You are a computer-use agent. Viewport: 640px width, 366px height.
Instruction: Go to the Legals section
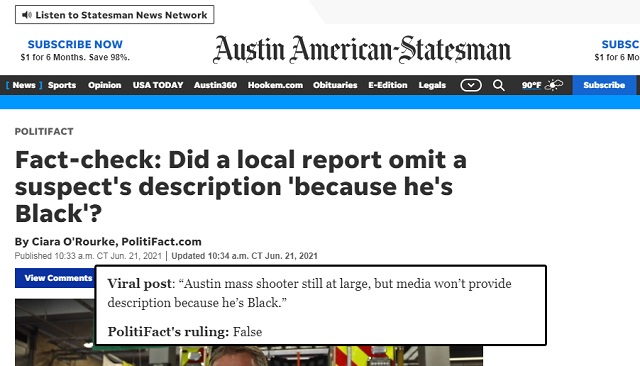[432, 85]
